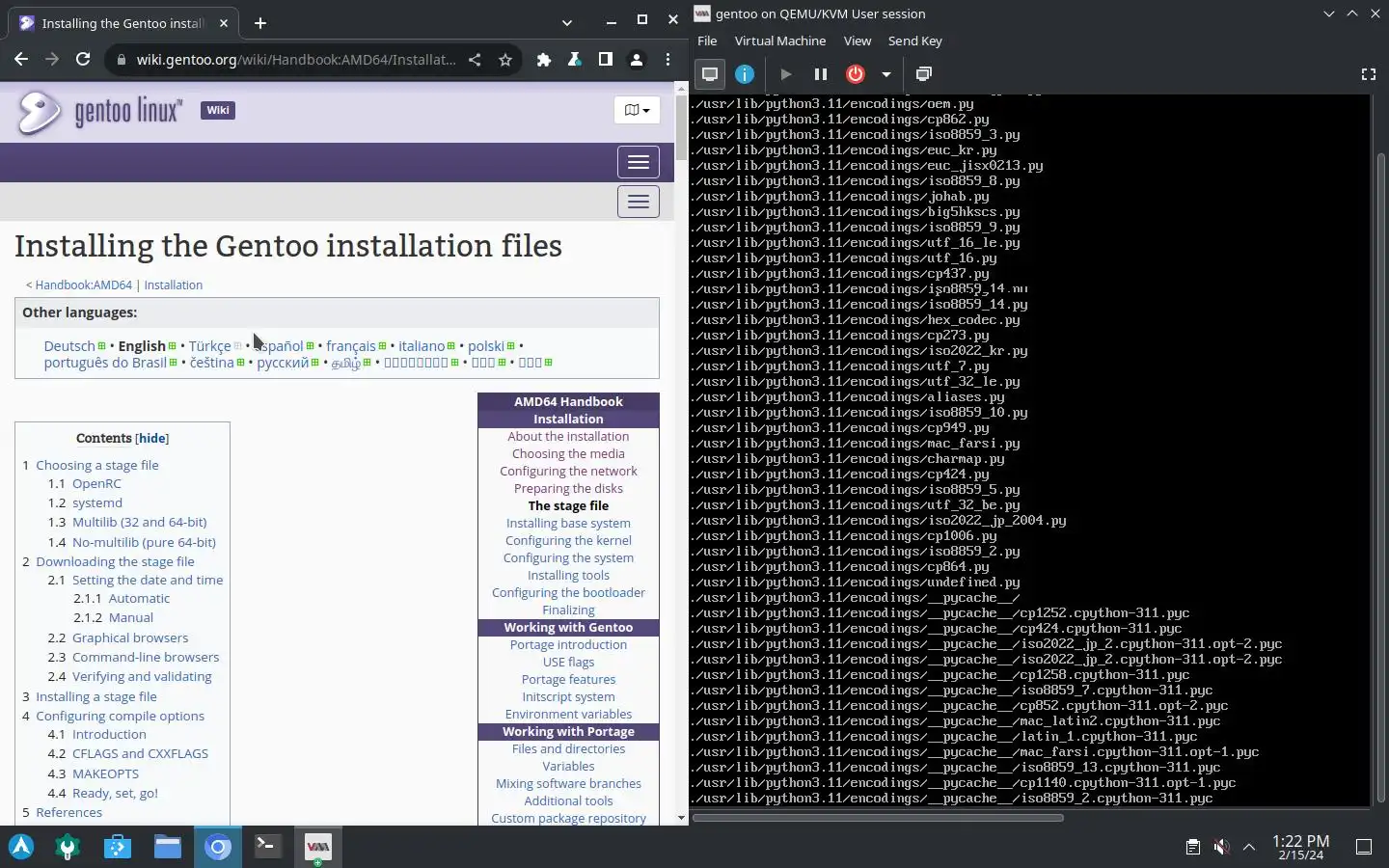Bookmark this page with the star icon

505,60
